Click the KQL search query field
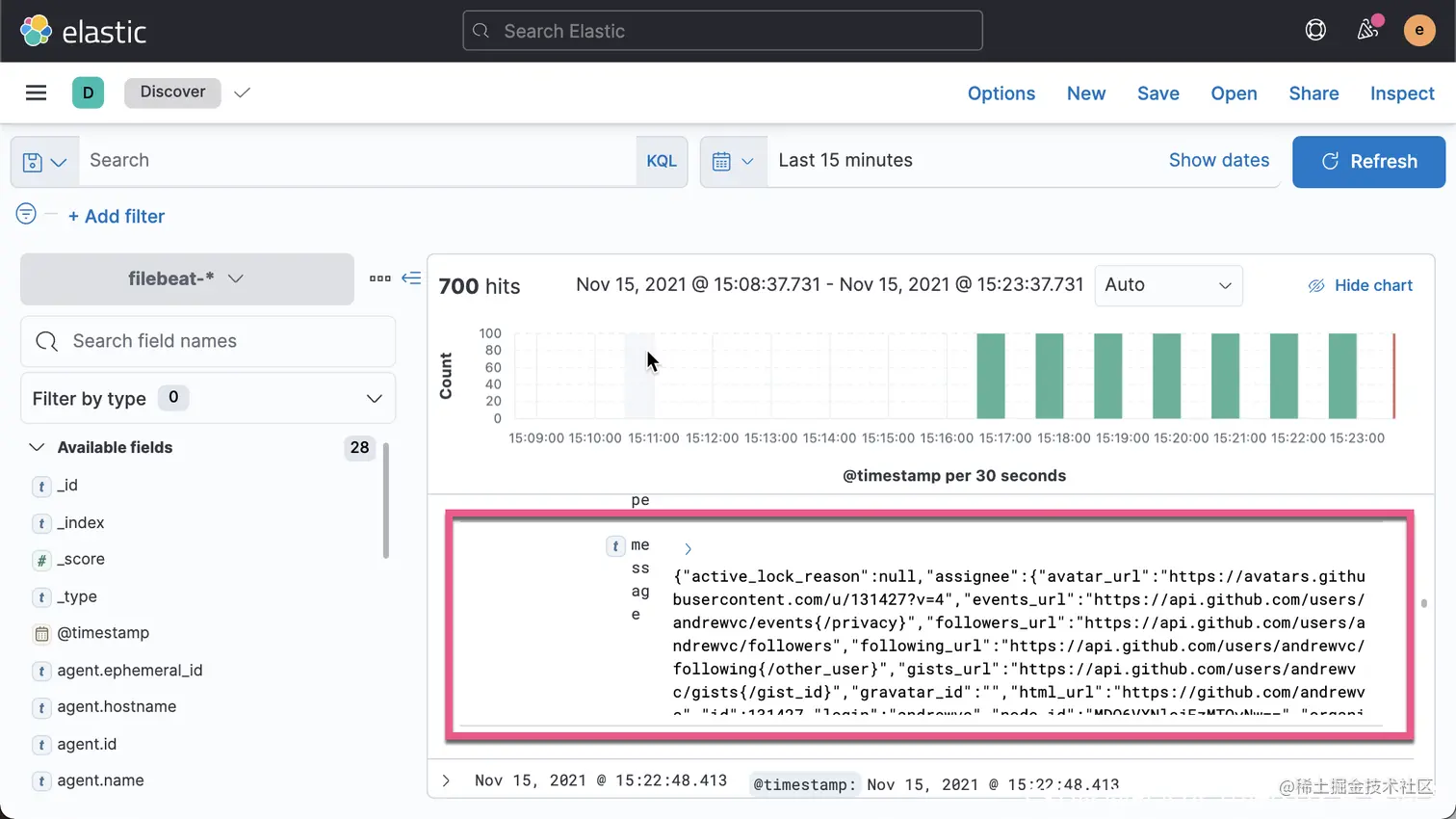The width and height of the screenshot is (1456, 819). point(356,161)
